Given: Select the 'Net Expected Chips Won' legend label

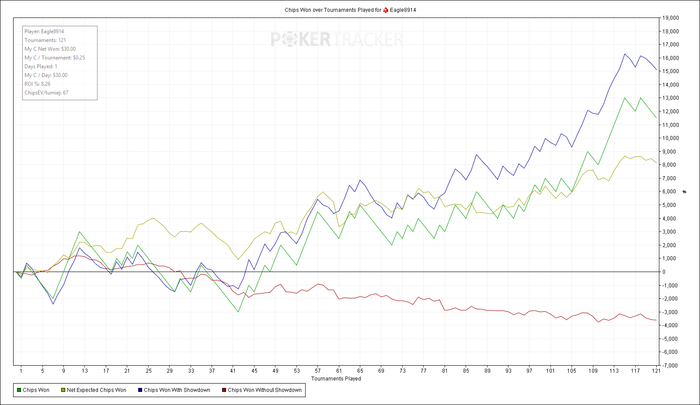Looking at the screenshot, I should (x=96, y=390).
